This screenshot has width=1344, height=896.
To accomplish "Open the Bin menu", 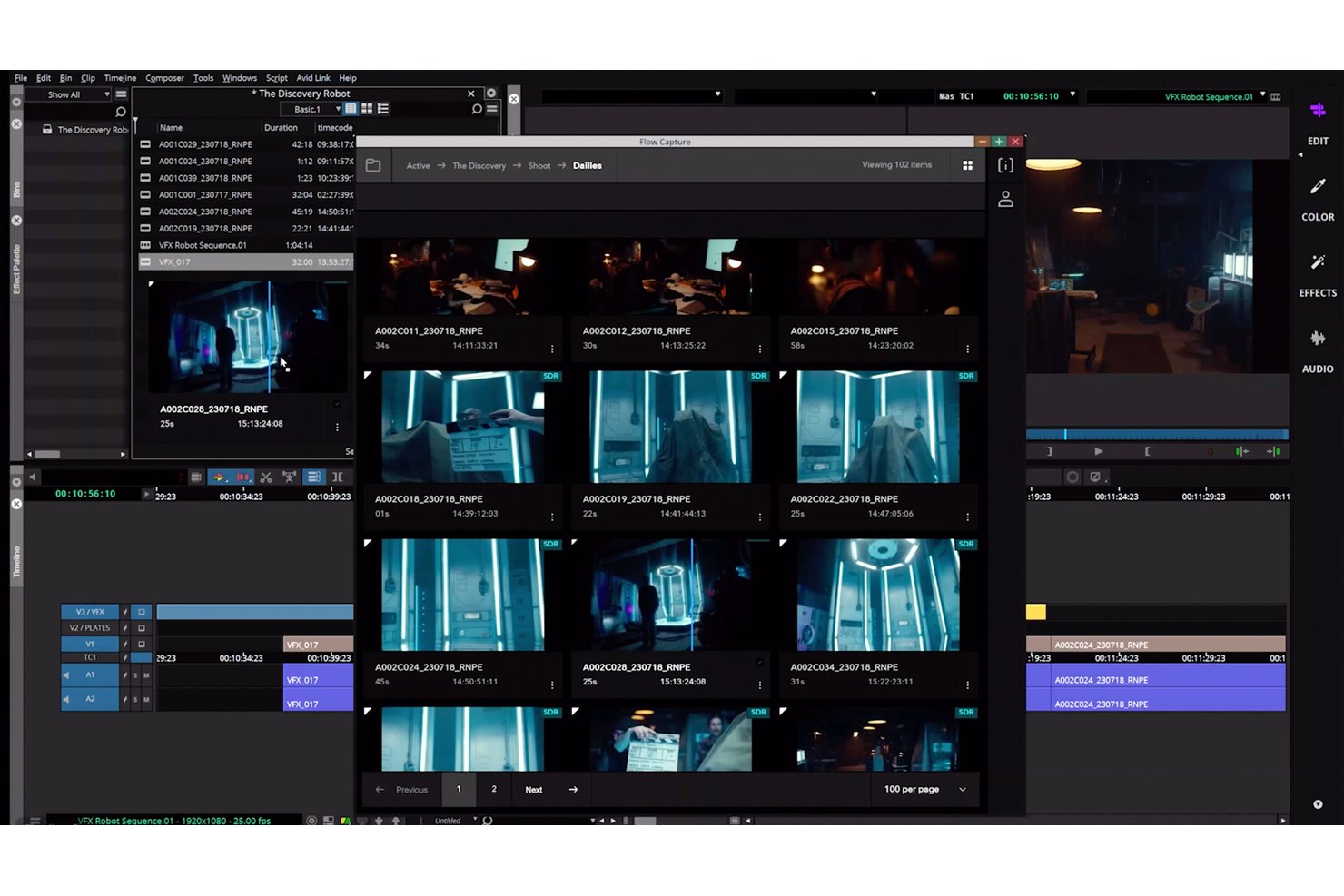I will [65, 78].
